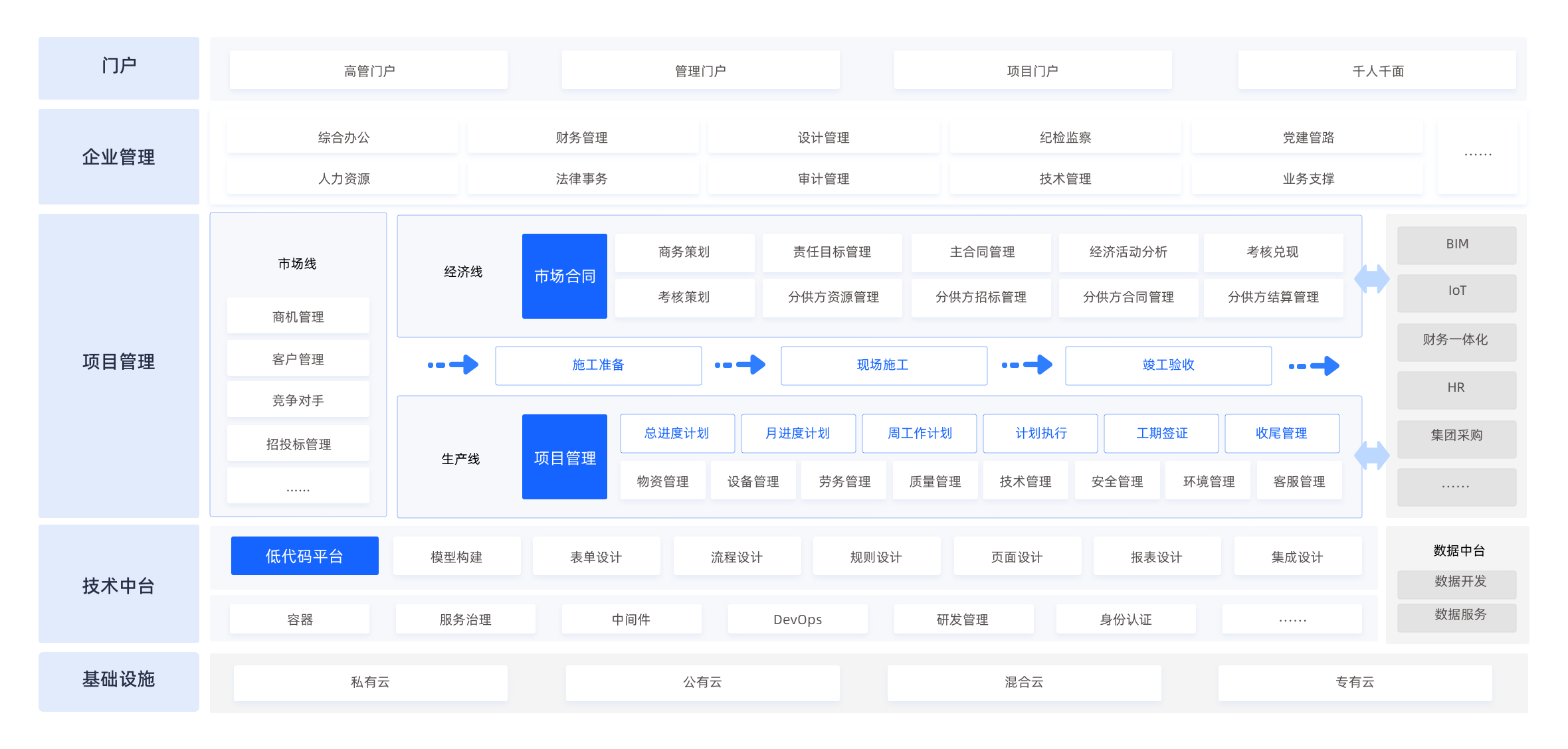Select the 管理门户 box
The width and height of the screenshot is (1568, 749).
[700, 70]
